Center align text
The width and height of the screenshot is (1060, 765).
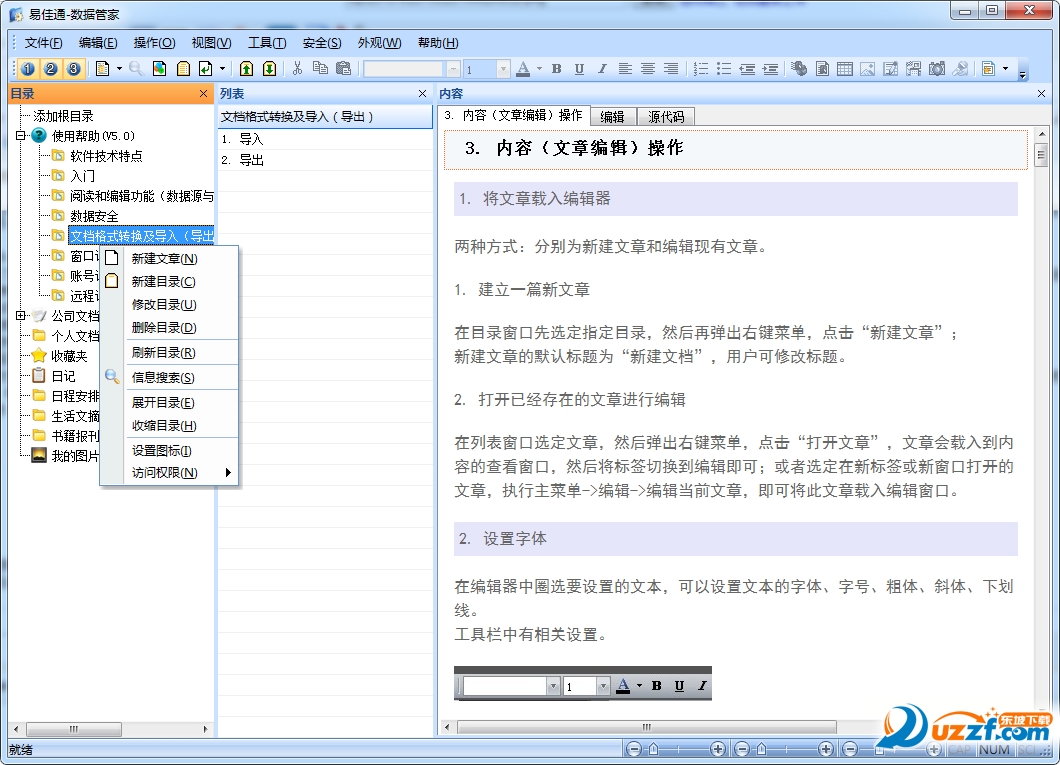pyautogui.click(x=648, y=68)
